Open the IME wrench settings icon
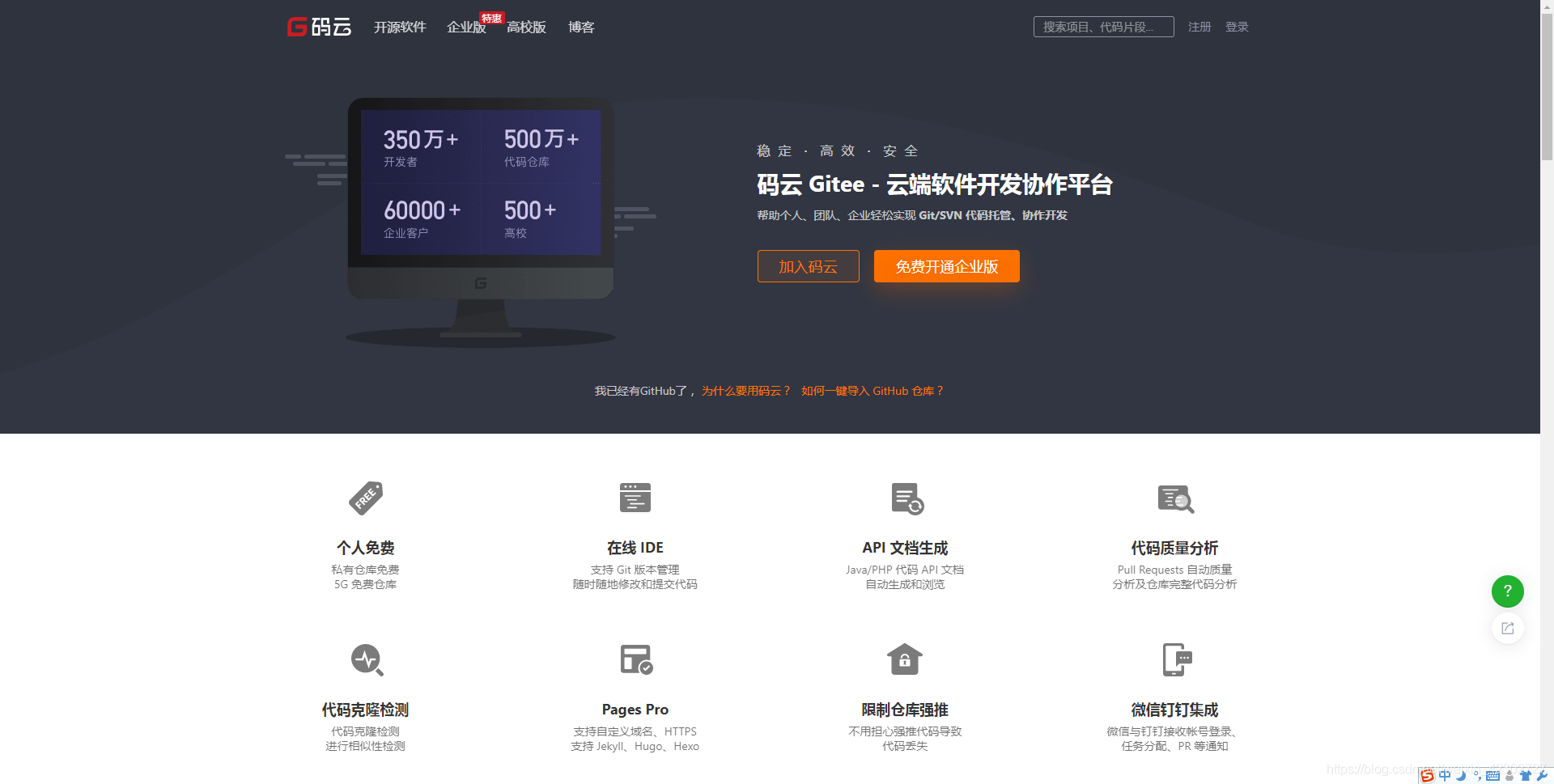This screenshot has width=1554, height=784. 1542,775
